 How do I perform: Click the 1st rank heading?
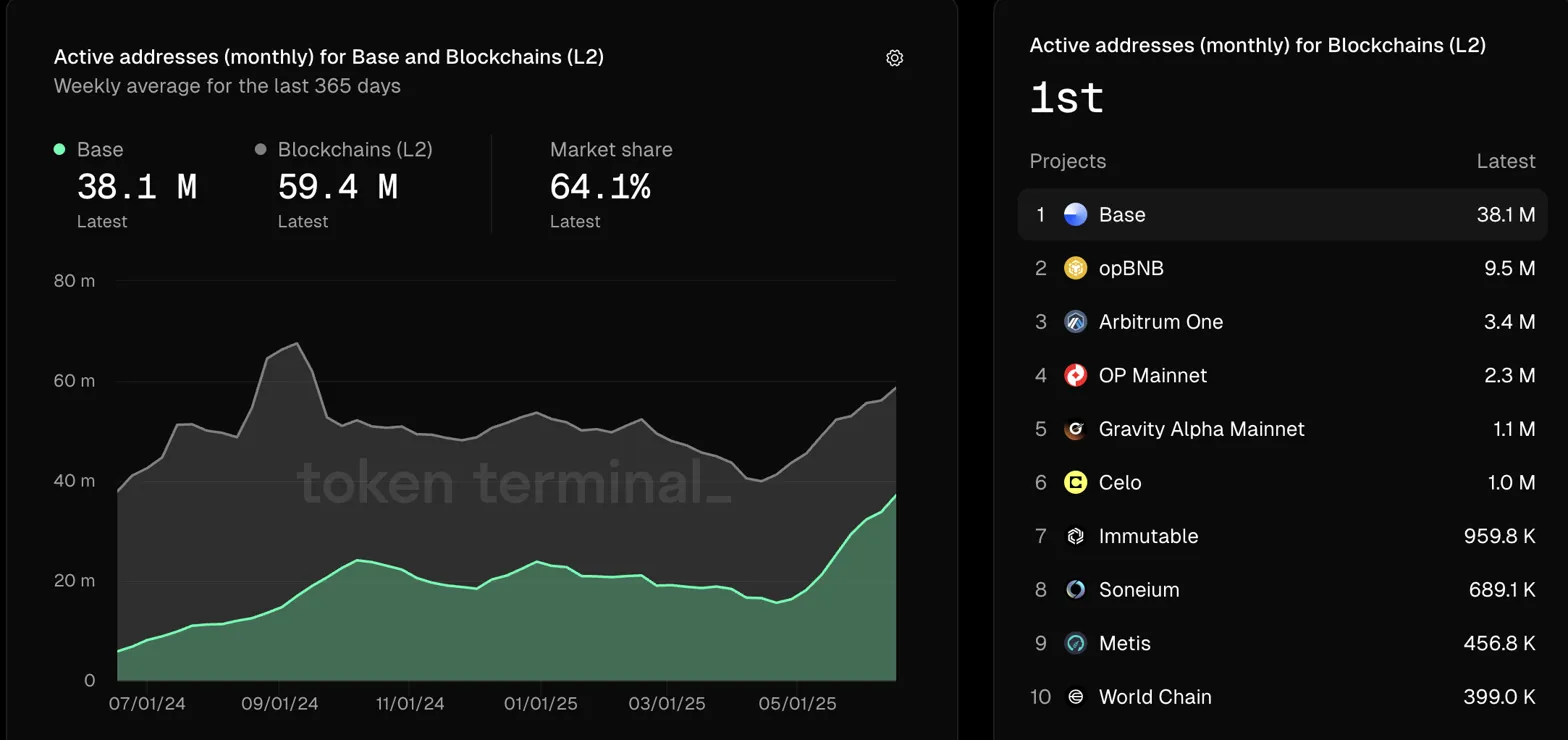1067,98
